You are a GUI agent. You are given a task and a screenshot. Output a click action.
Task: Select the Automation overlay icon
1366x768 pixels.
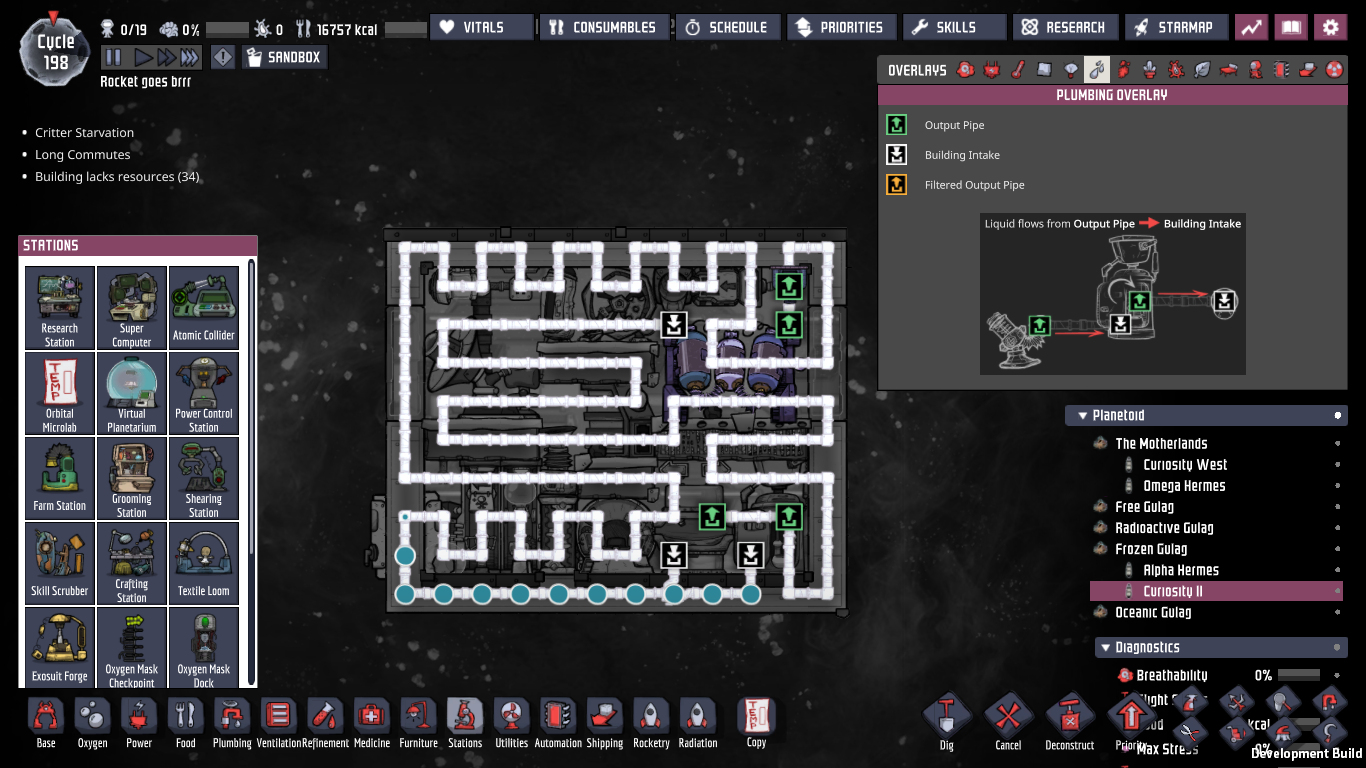(1281, 70)
